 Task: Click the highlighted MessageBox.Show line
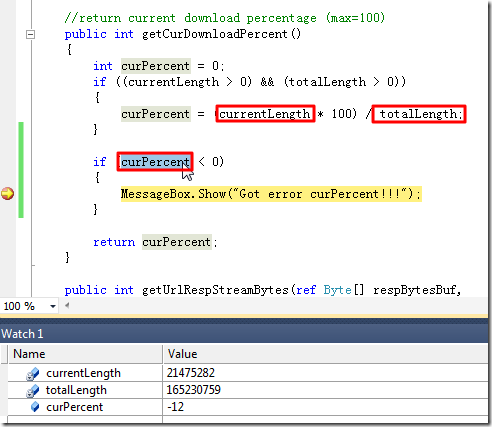click(x=271, y=194)
